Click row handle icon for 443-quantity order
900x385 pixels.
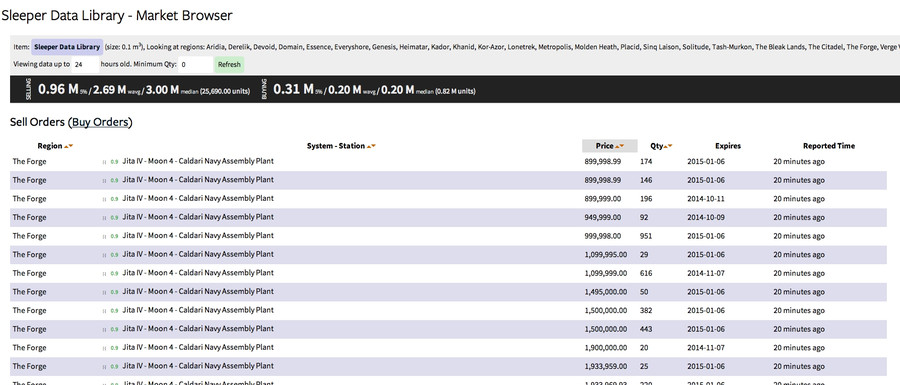(104, 329)
